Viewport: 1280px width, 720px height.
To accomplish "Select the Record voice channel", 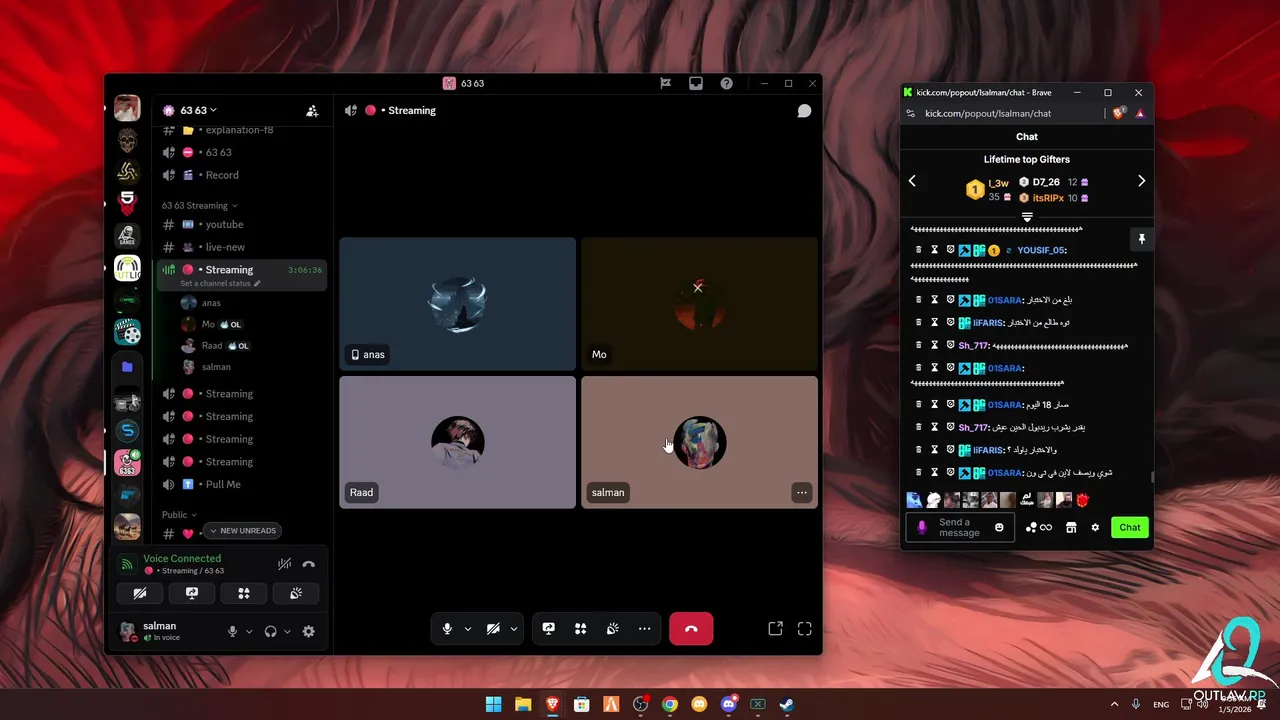I will [x=244, y=175].
